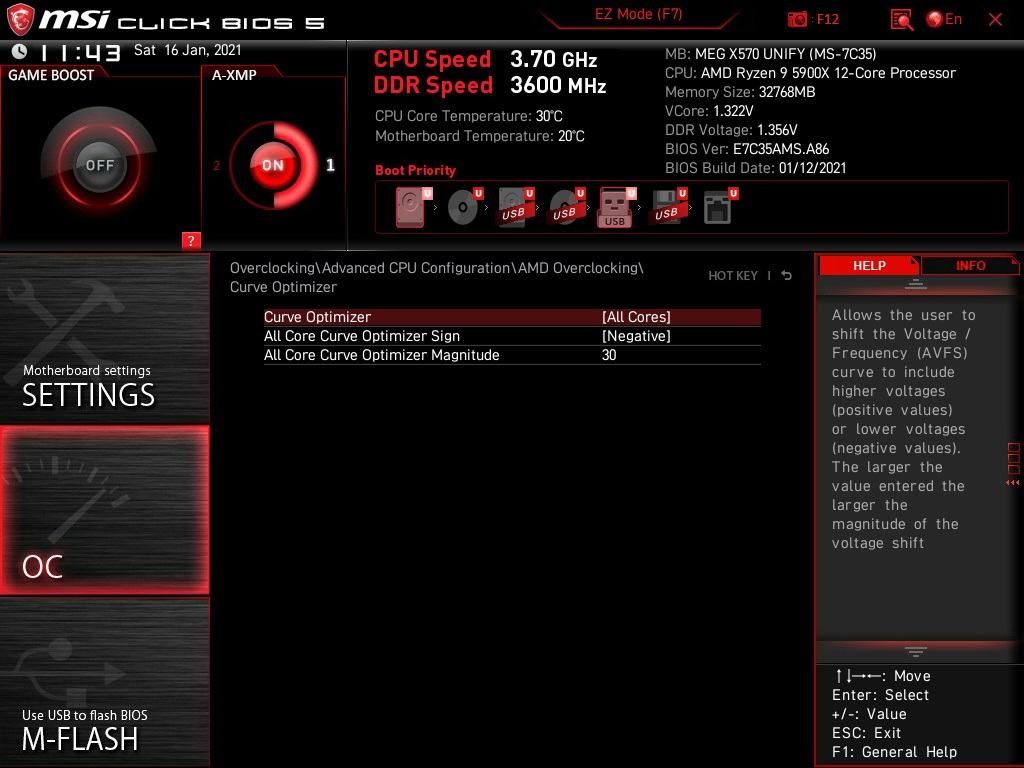Click the arrows icon at help panel edge
Viewport: 1024px width, 768px height.
[x=1013, y=483]
